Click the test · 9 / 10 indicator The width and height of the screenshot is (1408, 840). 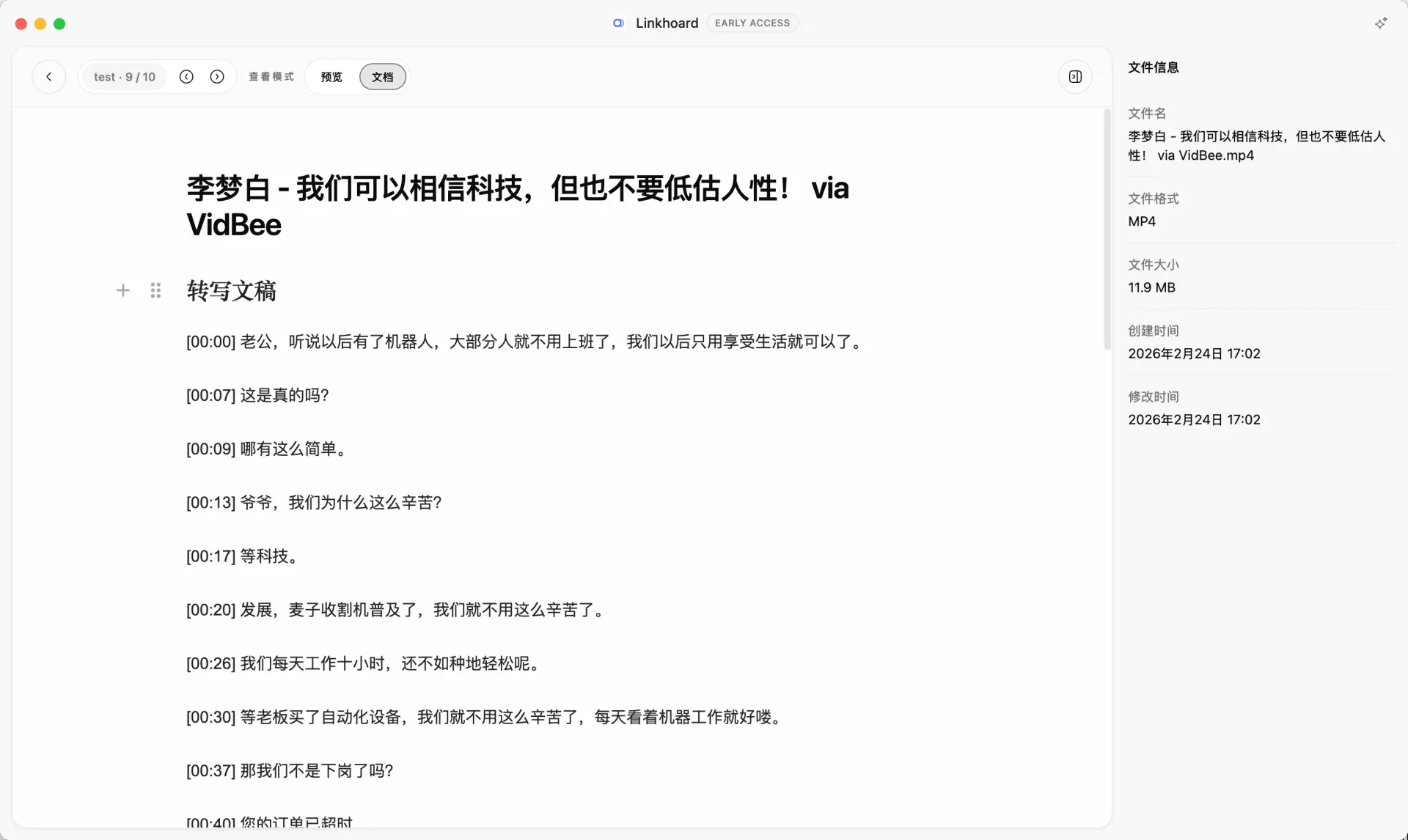pyautogui.click(x=125, y=77)
